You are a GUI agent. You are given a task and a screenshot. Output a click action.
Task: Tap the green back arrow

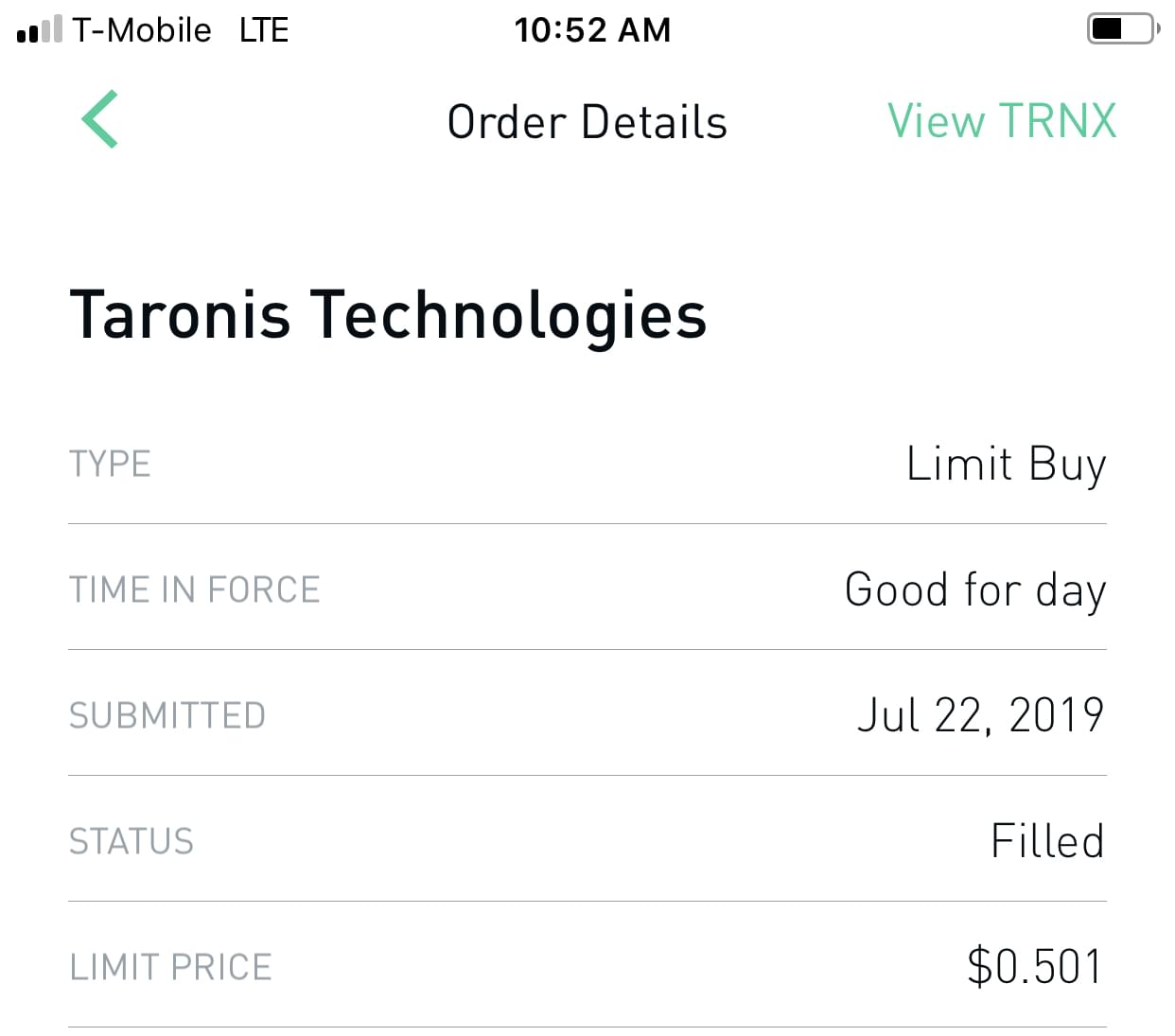(x=99, y=119)
